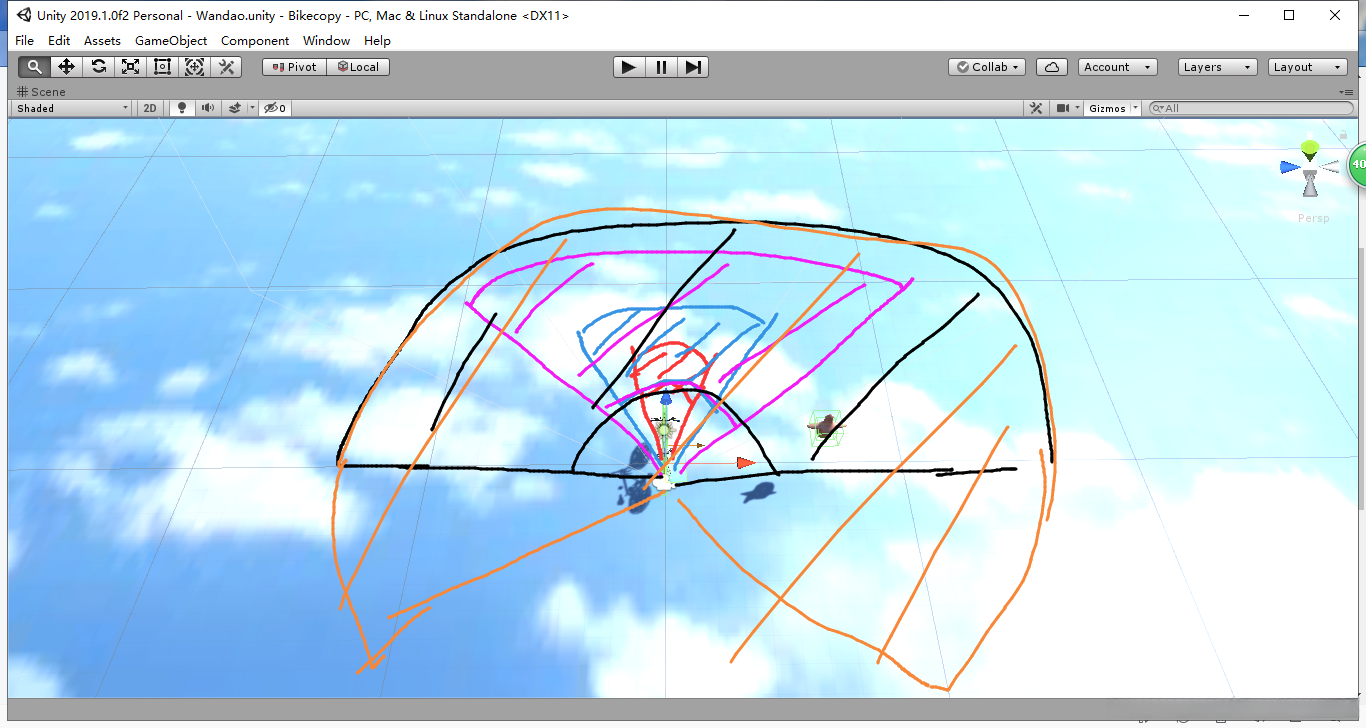Select the Rect transform tool
The height and width of the screenshot is (728, 1366).
[x=162, y=67]
